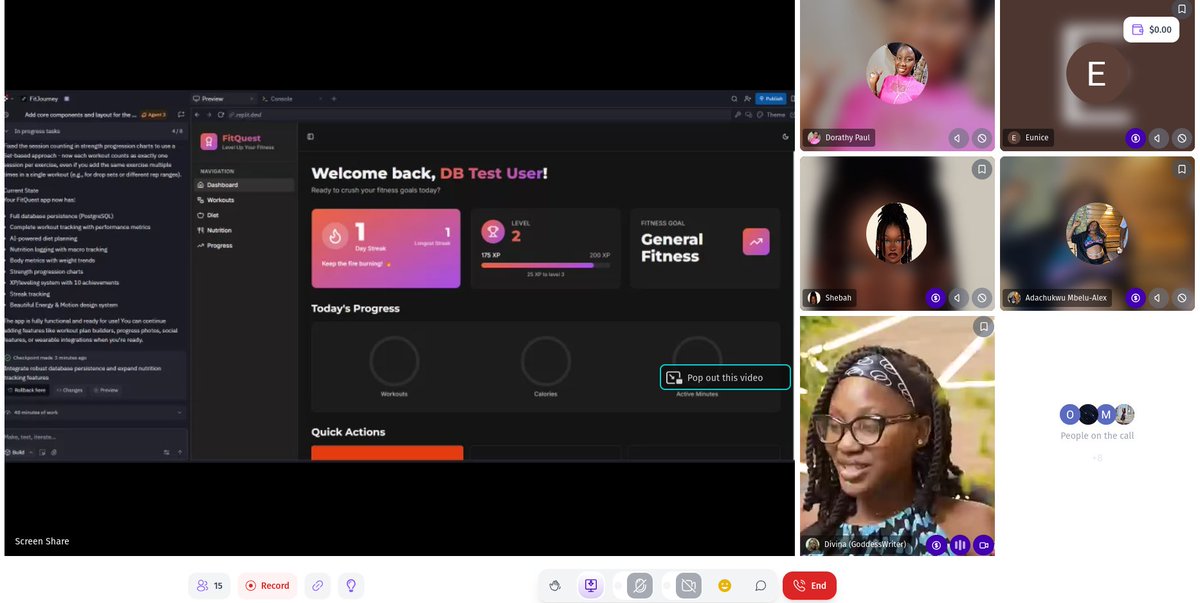Click the screen share toolbar button
Screen dimensions: 1200x603
tap(591, 585)
